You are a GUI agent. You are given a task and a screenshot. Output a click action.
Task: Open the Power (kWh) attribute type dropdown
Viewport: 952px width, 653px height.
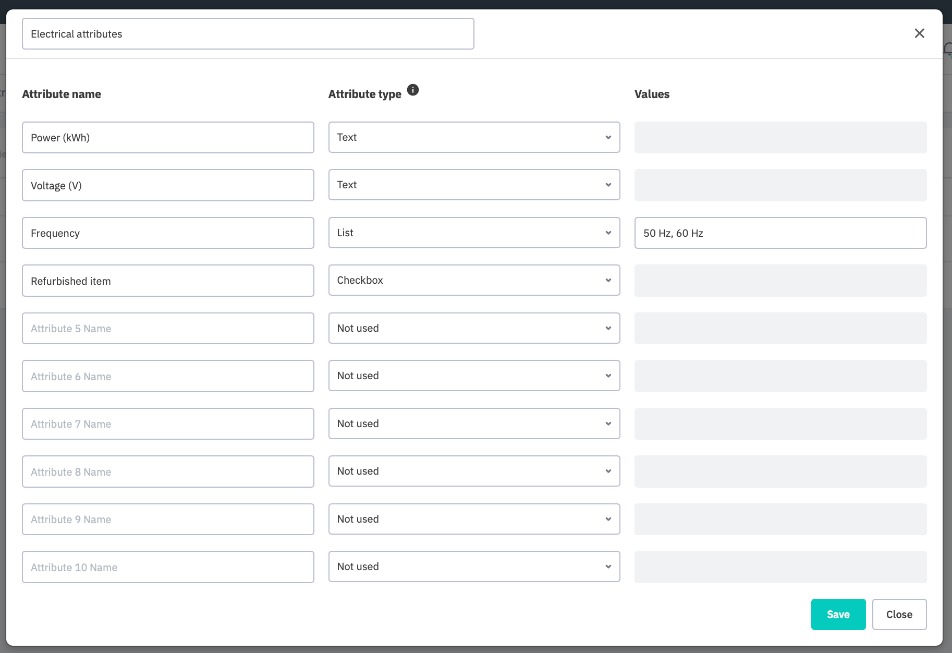(x=473, y=138)
